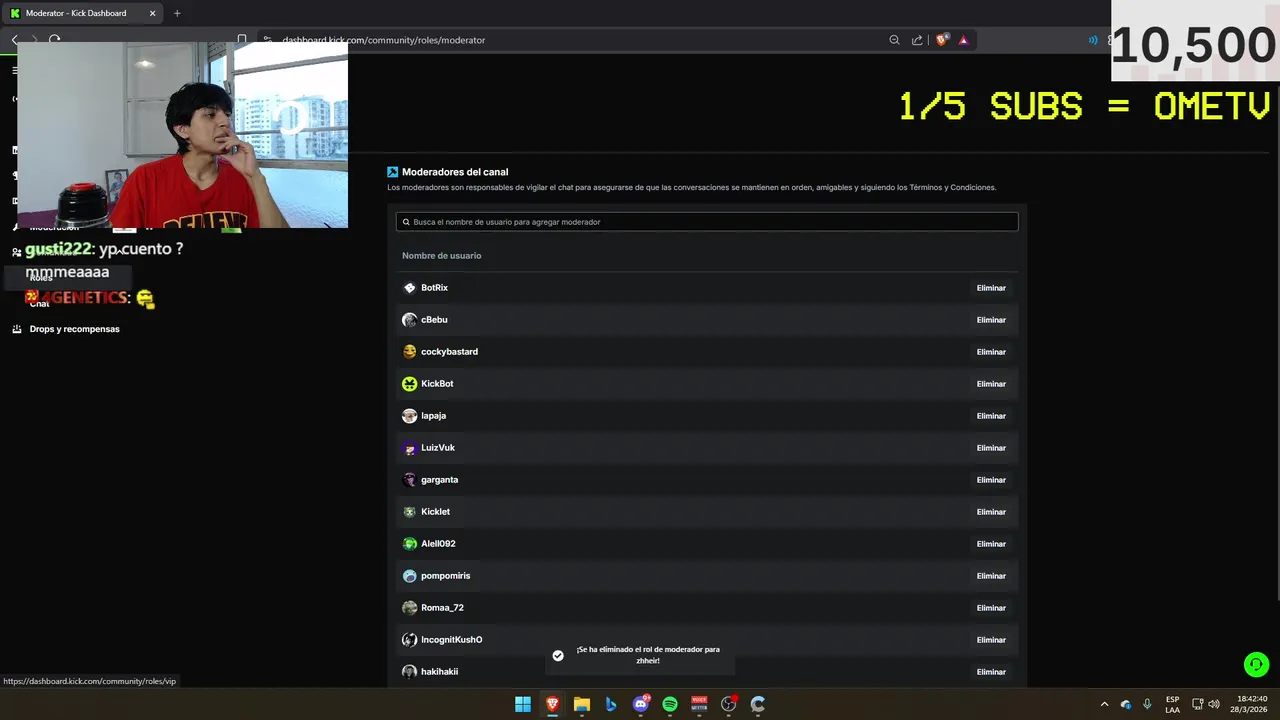Click Eliminar for KickBot
Screen dimensions: 1280x720
pos(991,384)
